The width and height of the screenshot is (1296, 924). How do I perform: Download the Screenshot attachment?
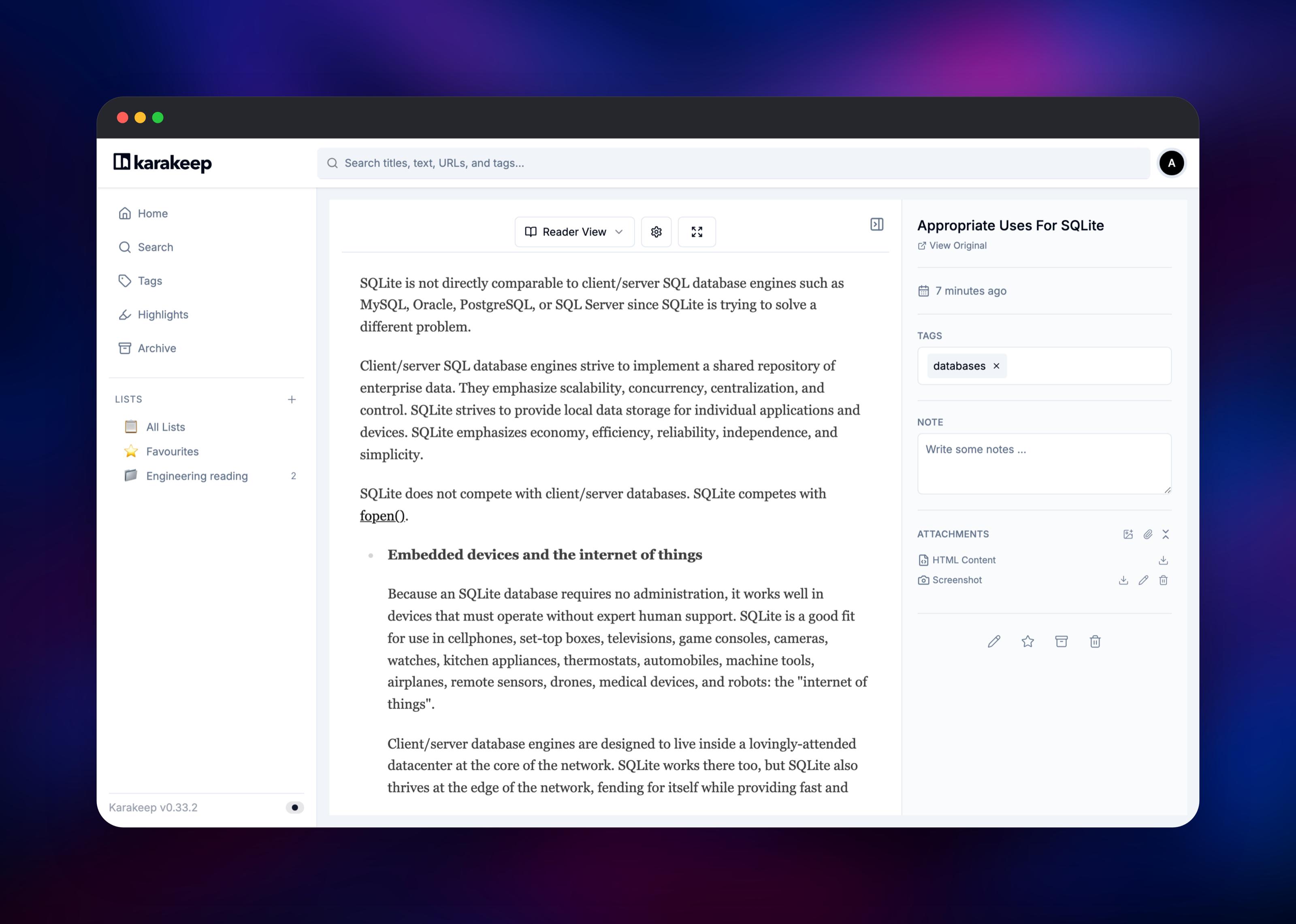1123,580
